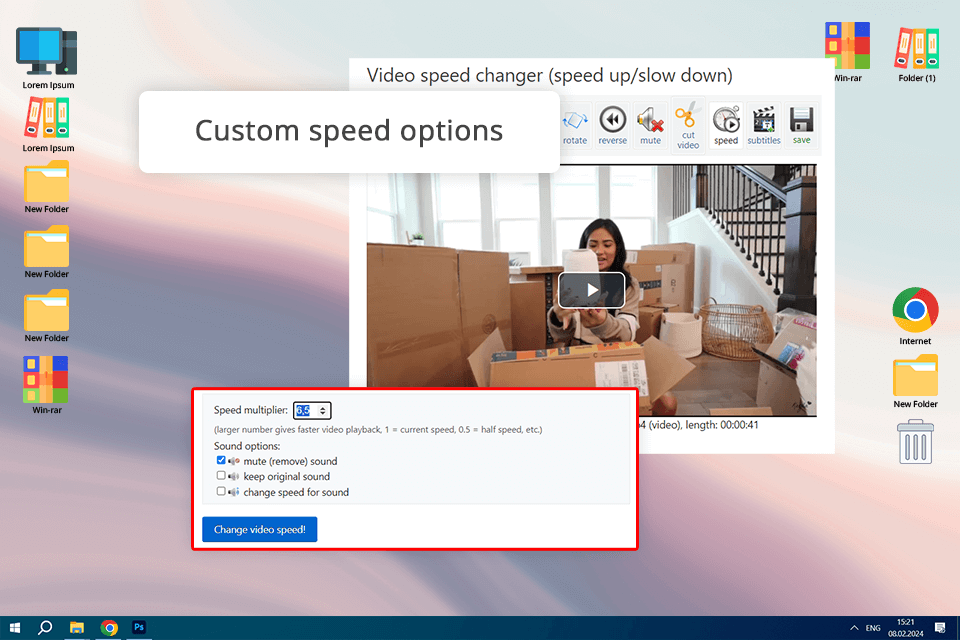Viewport: 960px width, 640px height.
Task: Open the lowest New Folder in left column
Action: [47, 316]
